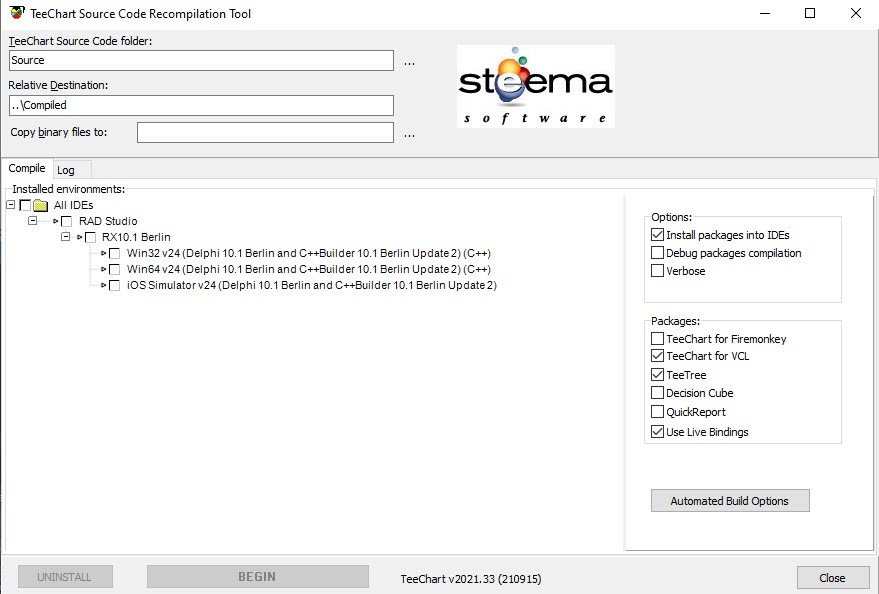The height and width of the screenshot is (594, 879).
Task: Click the TeeChart app icon in title bar
Action: coord(17,13)
